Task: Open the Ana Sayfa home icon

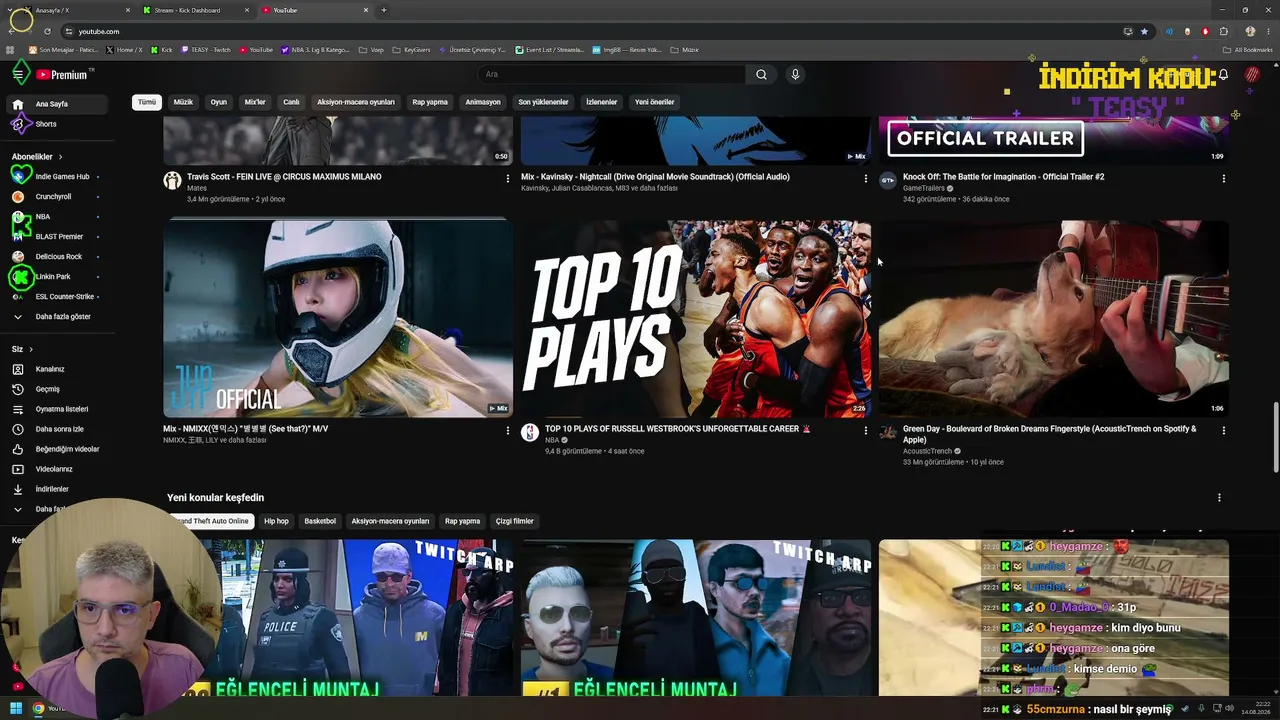Action: (x=17, y=104)
